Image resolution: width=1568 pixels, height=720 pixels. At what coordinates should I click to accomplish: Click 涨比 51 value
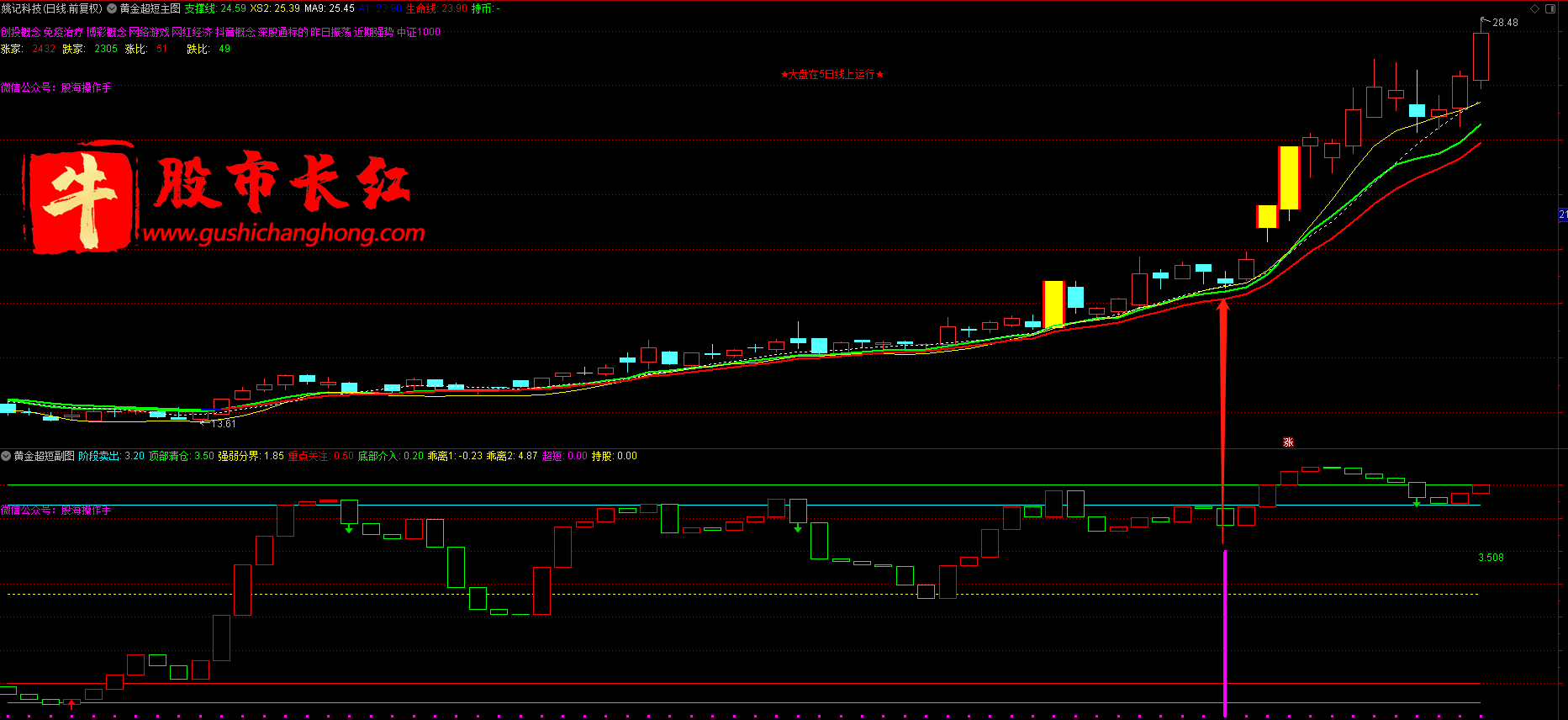pos(146,49)
